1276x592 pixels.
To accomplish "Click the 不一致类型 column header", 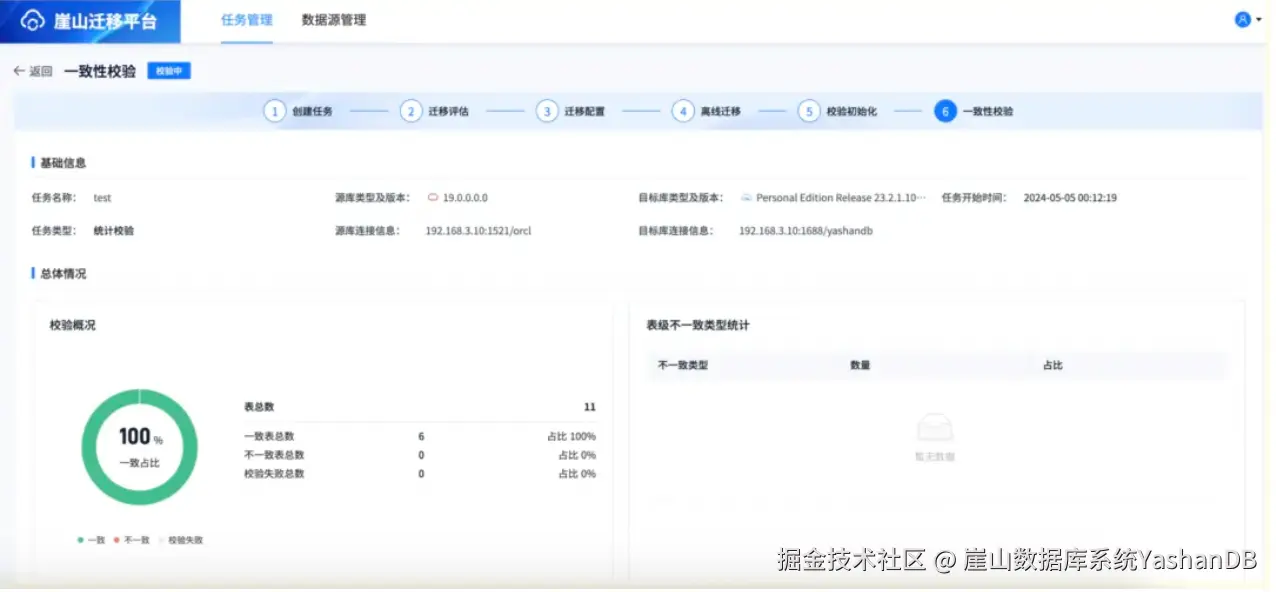I will pos(683,366).
